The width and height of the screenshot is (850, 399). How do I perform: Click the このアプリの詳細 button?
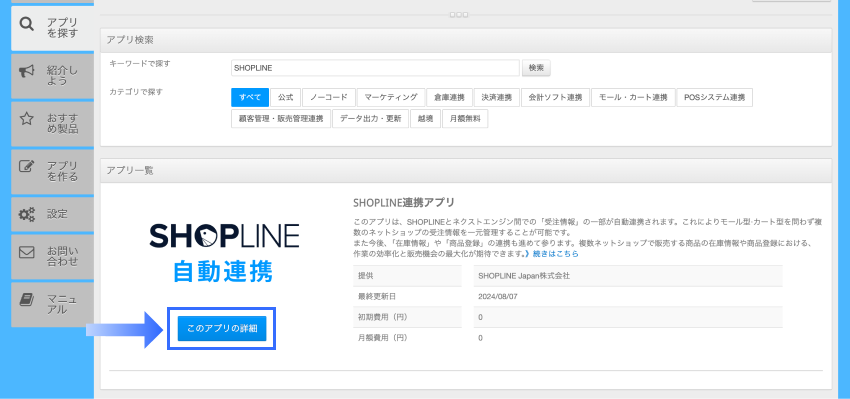tap(222, 329)
